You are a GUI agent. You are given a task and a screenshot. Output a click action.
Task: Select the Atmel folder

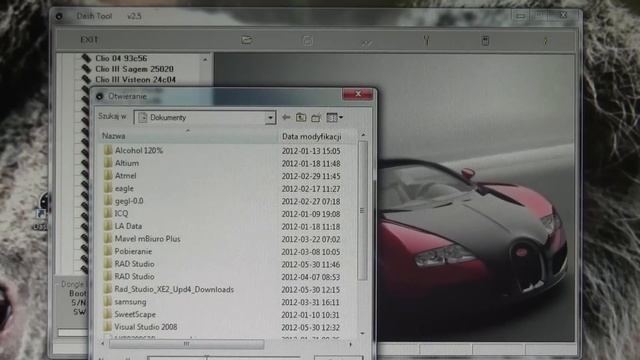(126, 176)
